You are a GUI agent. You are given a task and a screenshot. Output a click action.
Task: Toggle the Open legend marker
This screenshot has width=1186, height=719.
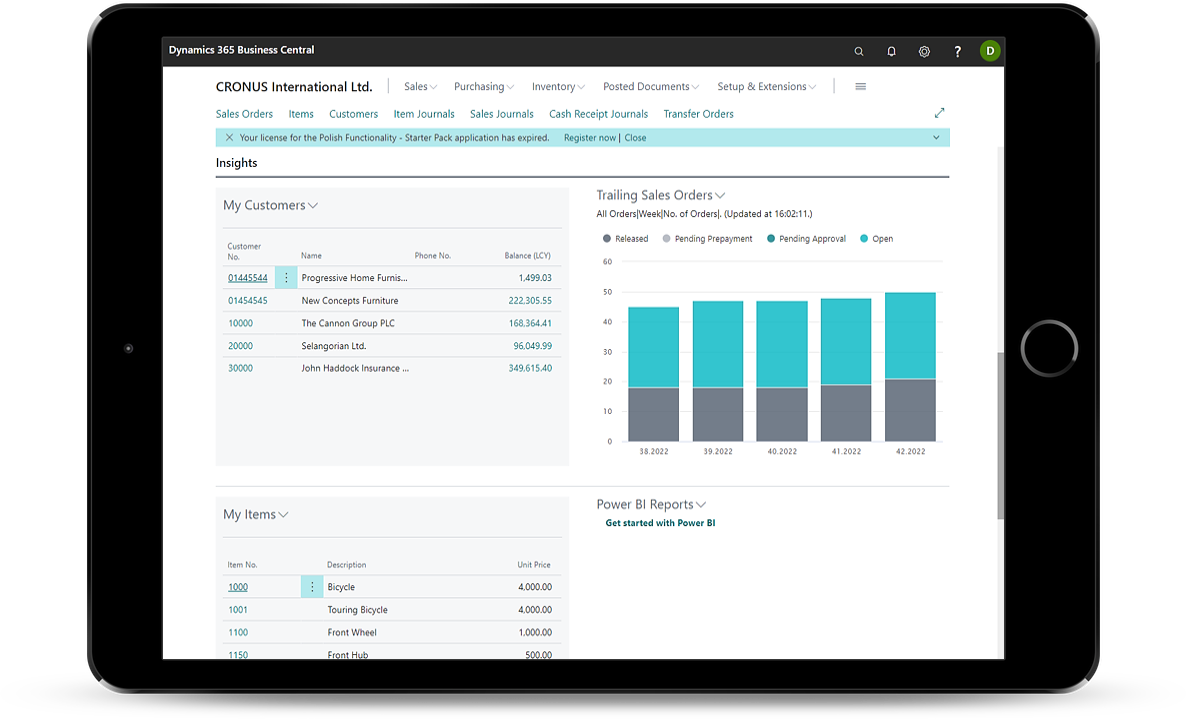coord(864,238)
